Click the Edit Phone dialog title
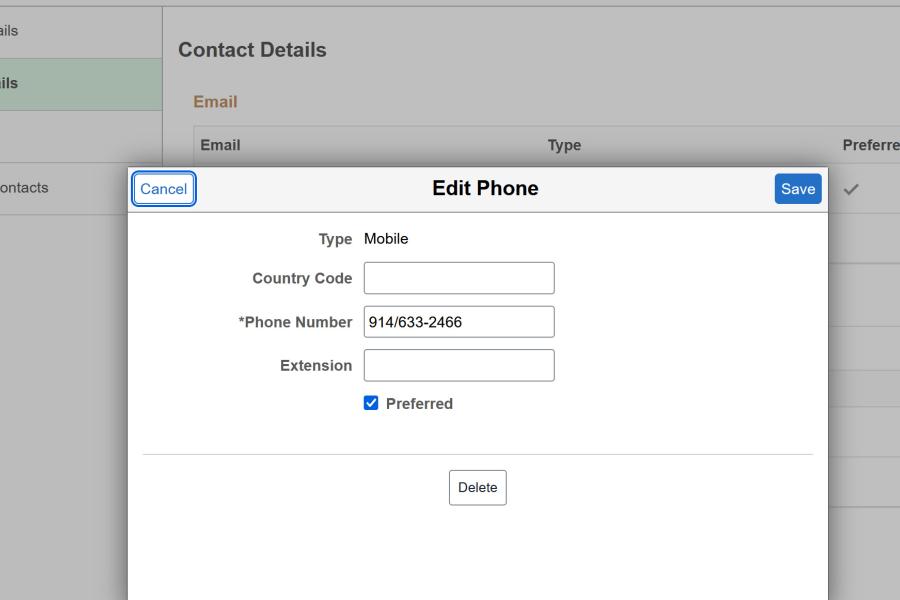Image resolution: width=900 pixels, height=600 pixels. (484, 188)
